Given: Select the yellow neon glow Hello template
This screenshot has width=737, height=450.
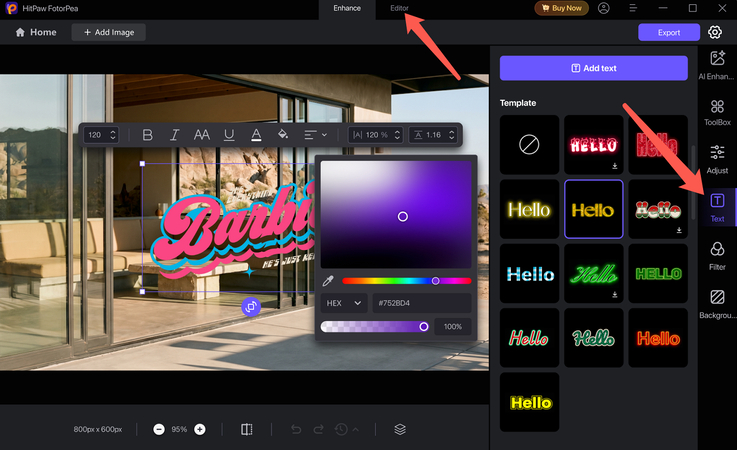Looking at the screenshot, I should click(529, 209).
